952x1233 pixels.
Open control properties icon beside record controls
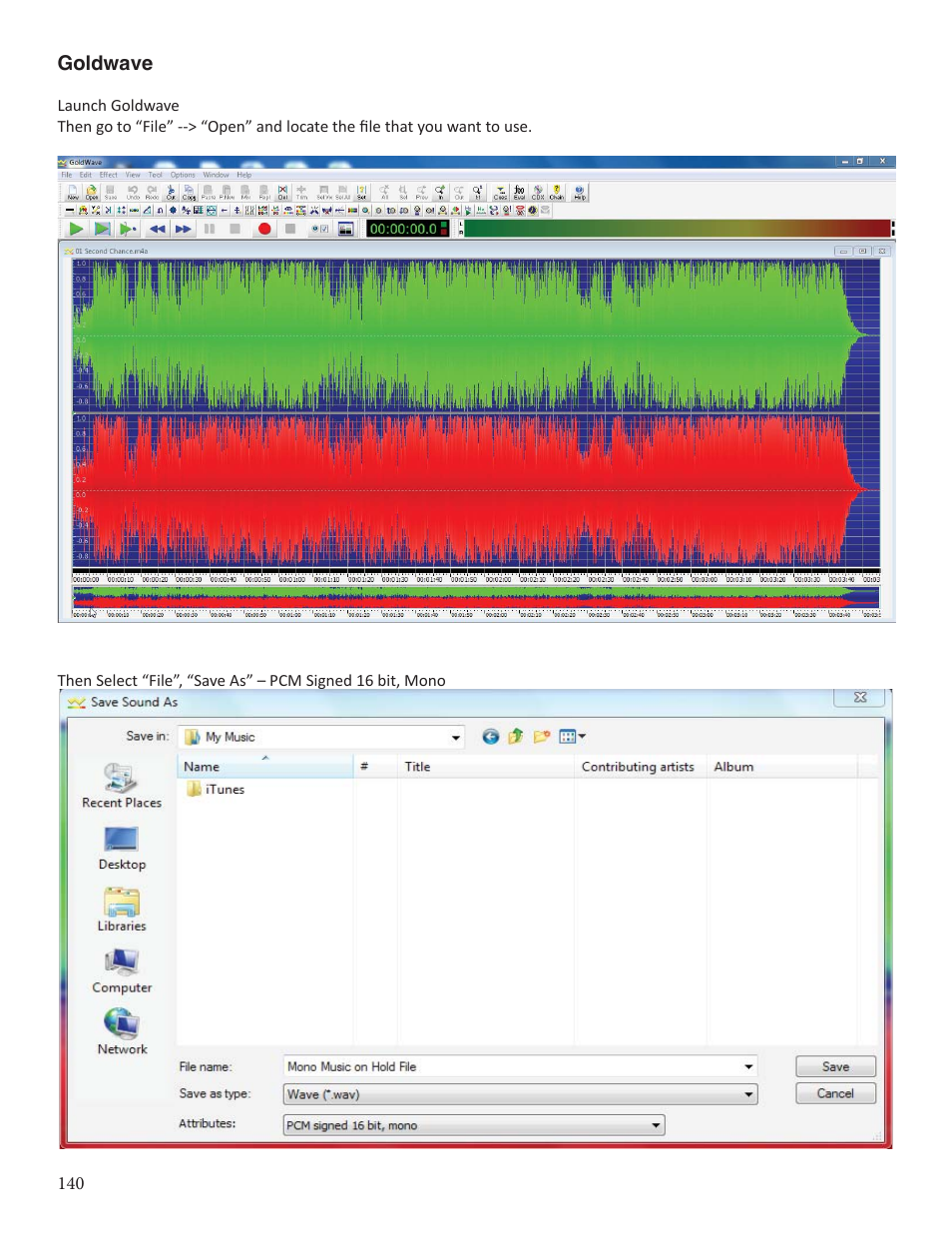click(319, 229)
